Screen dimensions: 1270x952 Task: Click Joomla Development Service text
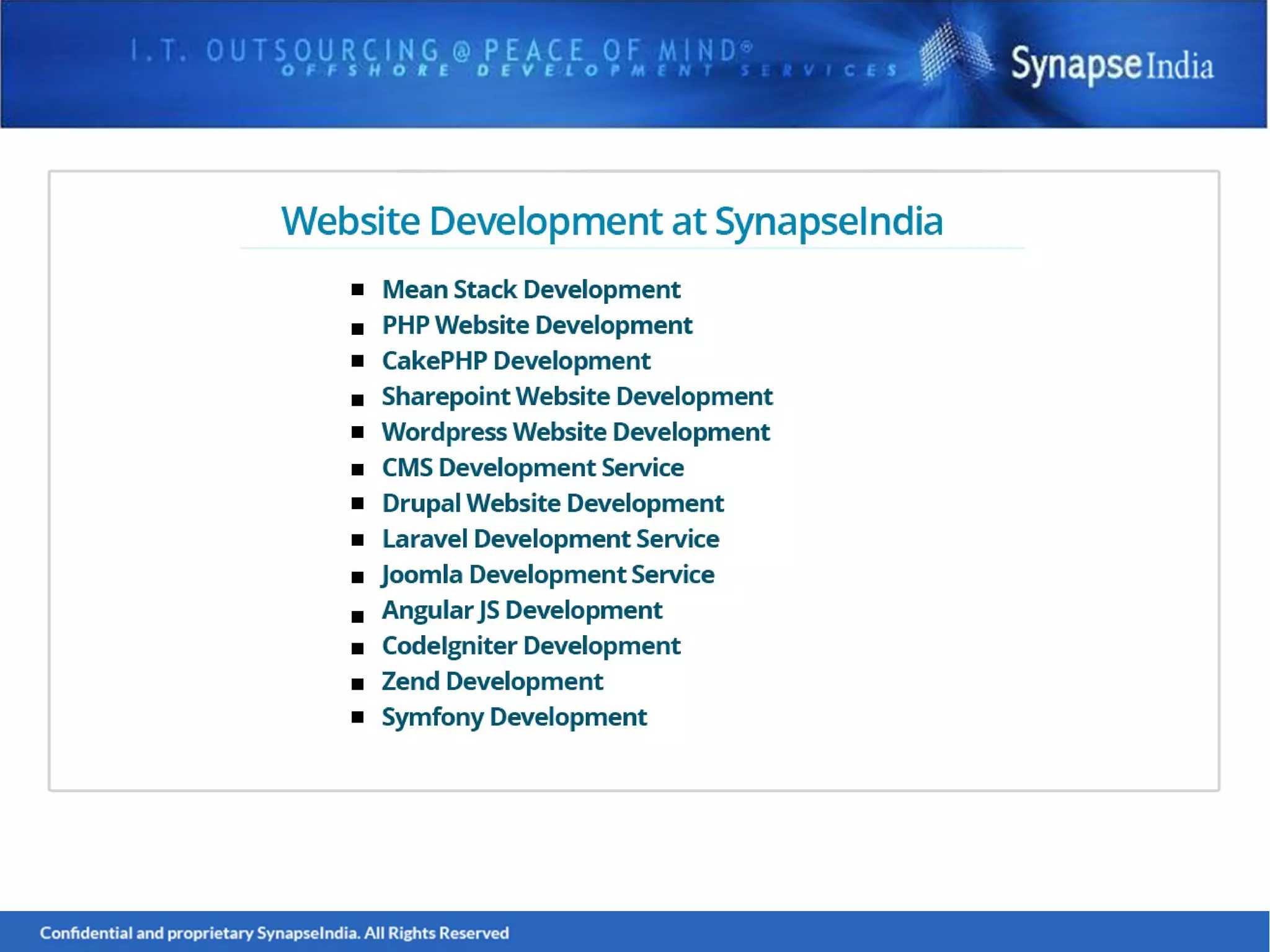tap(548, 575)
